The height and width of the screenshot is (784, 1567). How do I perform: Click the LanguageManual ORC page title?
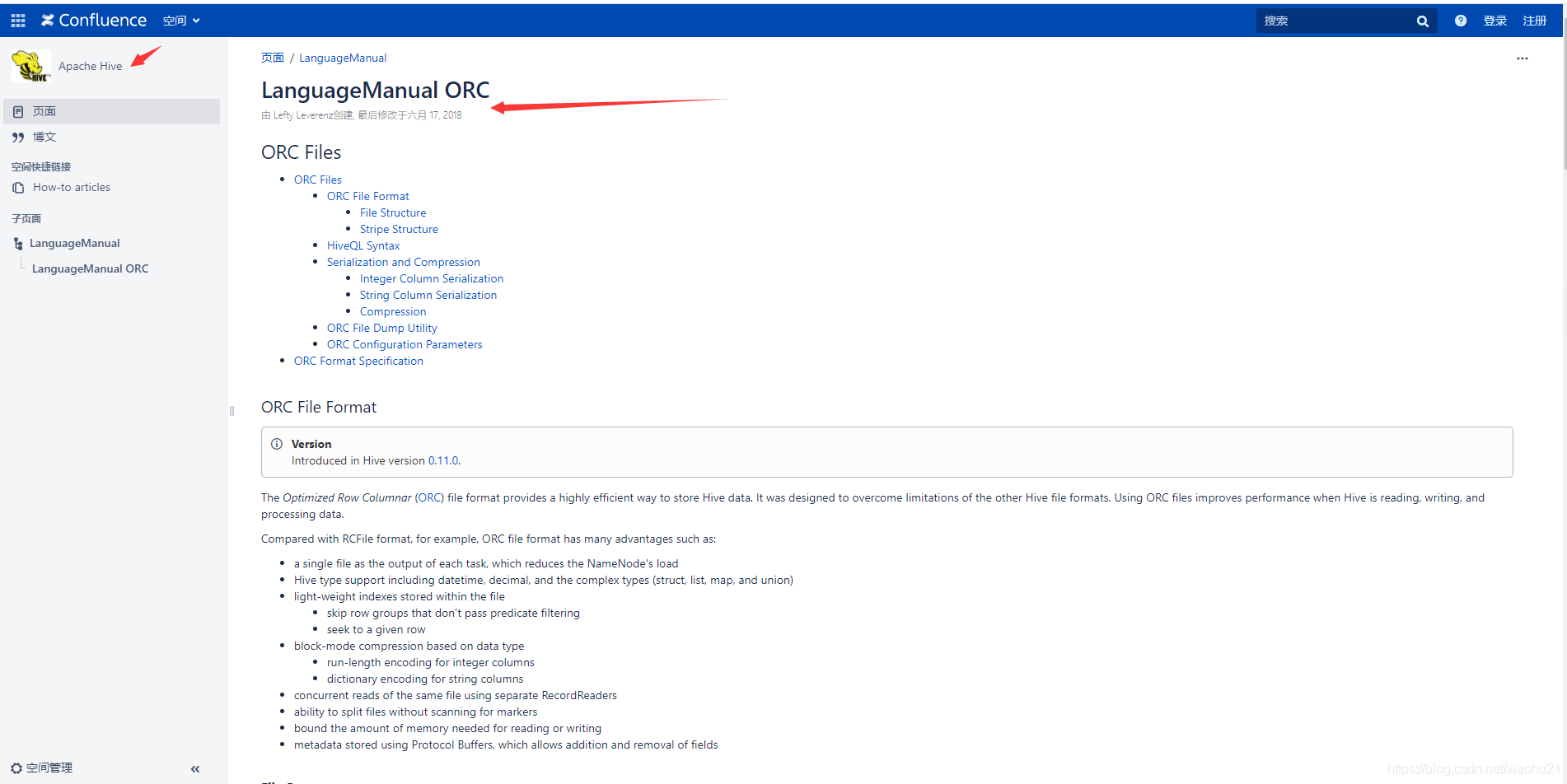[376, 90]
